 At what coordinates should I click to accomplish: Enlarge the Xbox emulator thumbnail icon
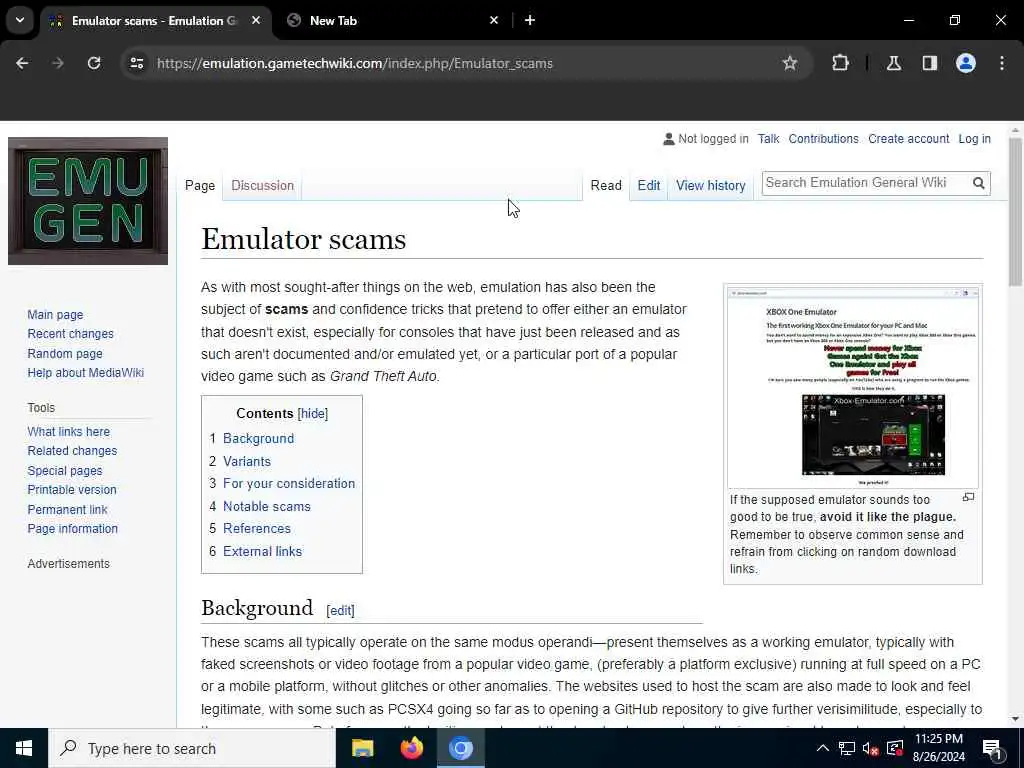968,498
